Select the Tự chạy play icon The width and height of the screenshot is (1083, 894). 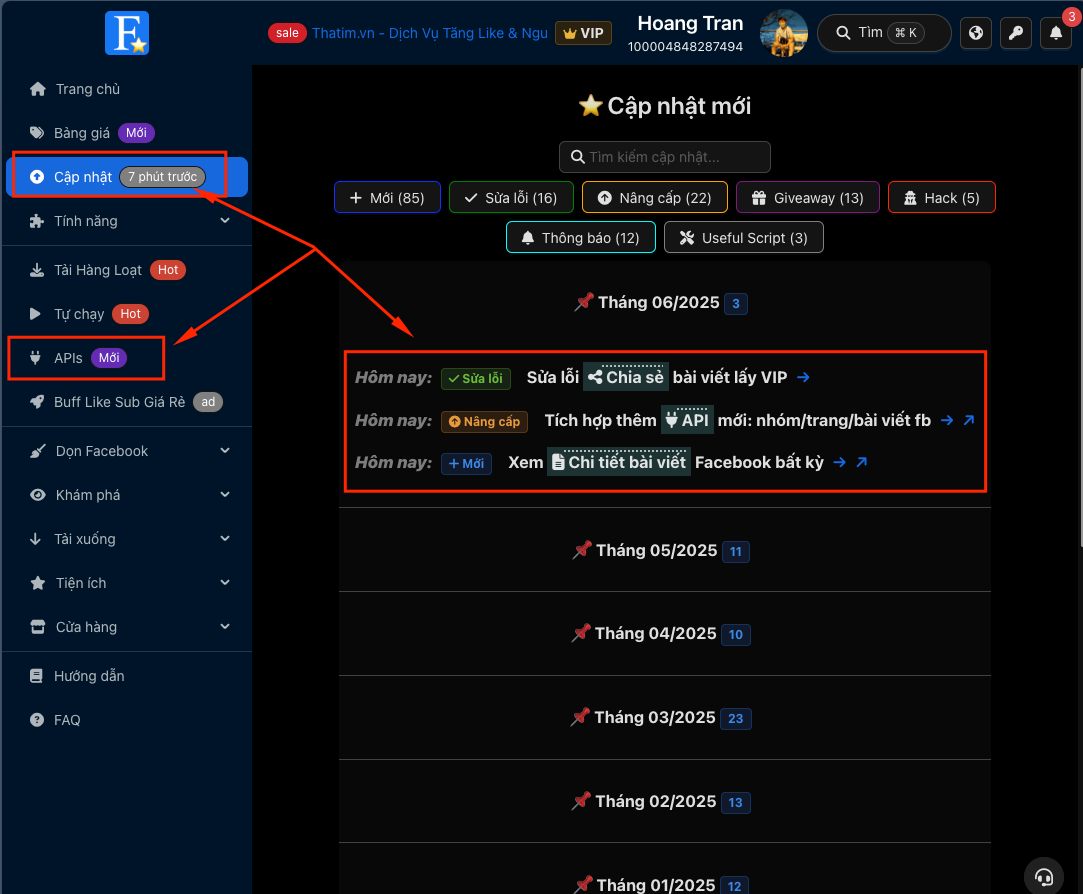tap(35, 314)
